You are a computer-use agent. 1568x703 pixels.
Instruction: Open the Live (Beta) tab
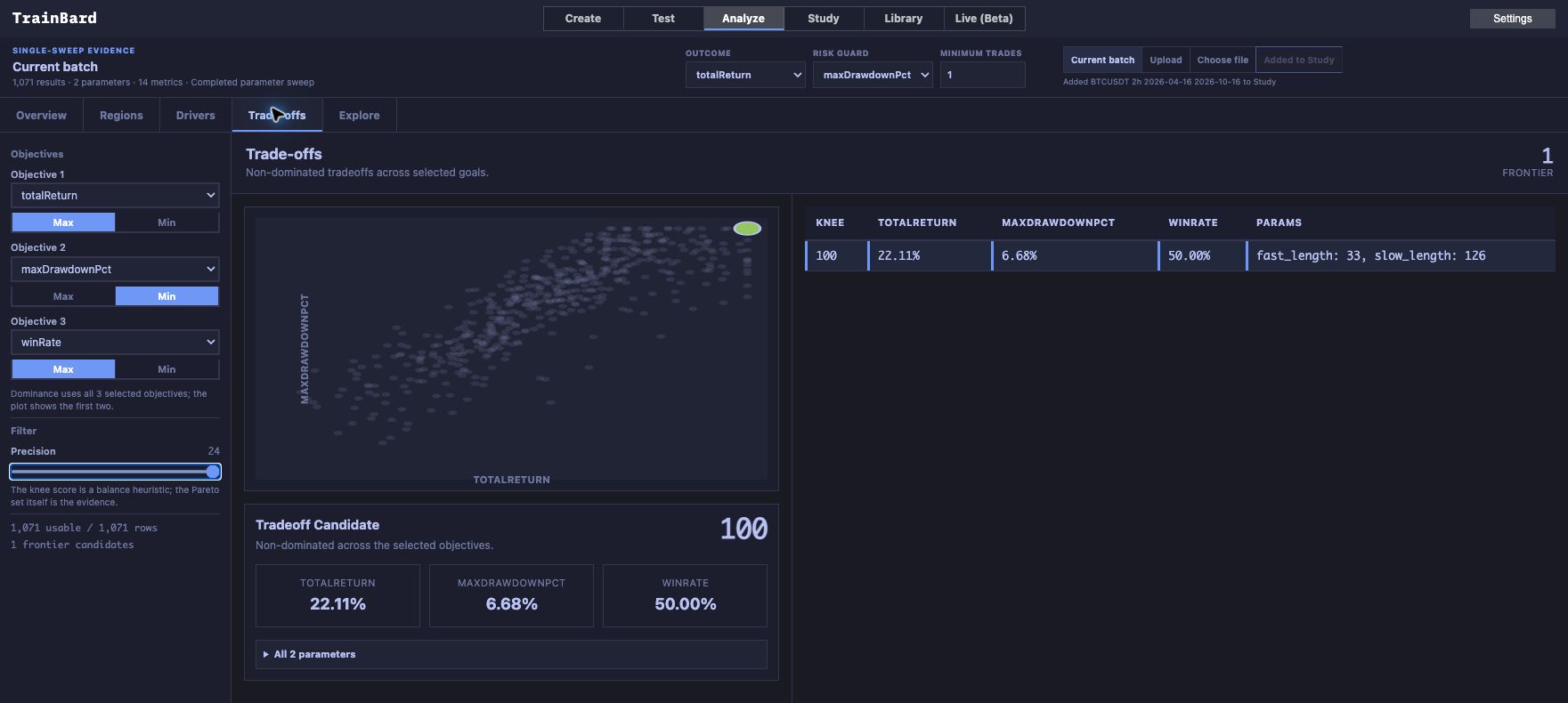pos(984,19)
